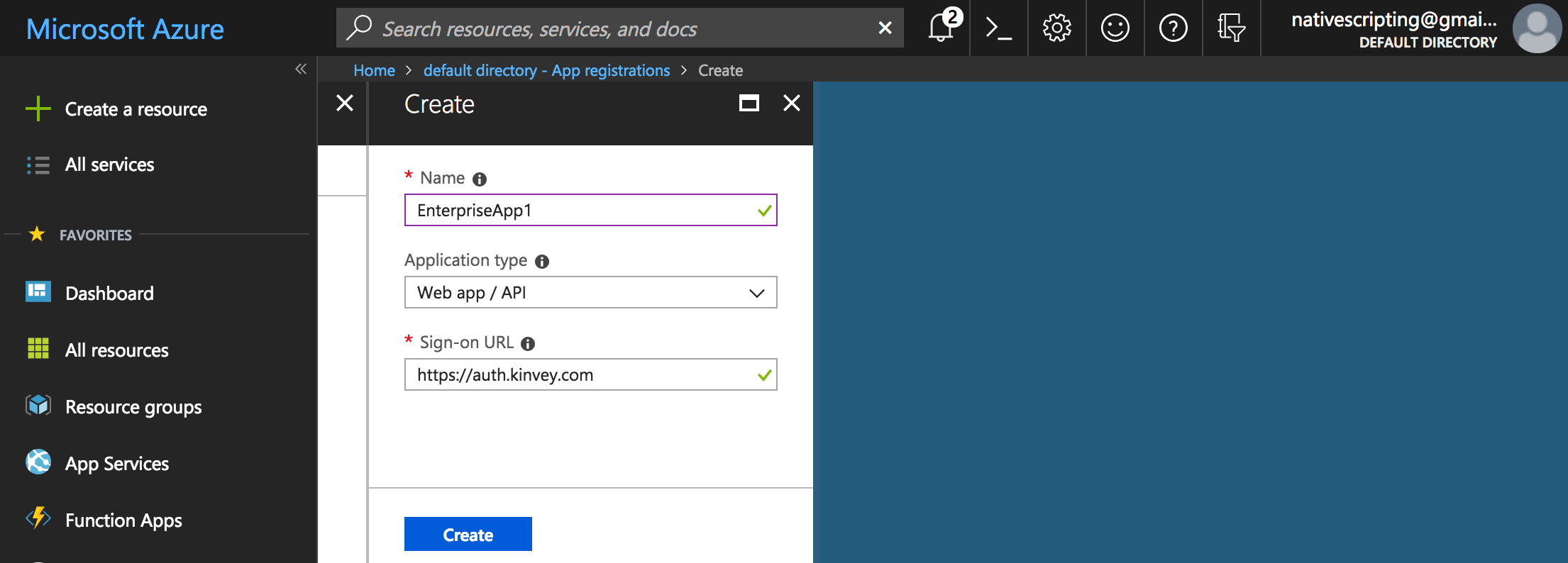
Task: Open the portal settings gear
Action: pyautogui.click(x=1056, y=28)
